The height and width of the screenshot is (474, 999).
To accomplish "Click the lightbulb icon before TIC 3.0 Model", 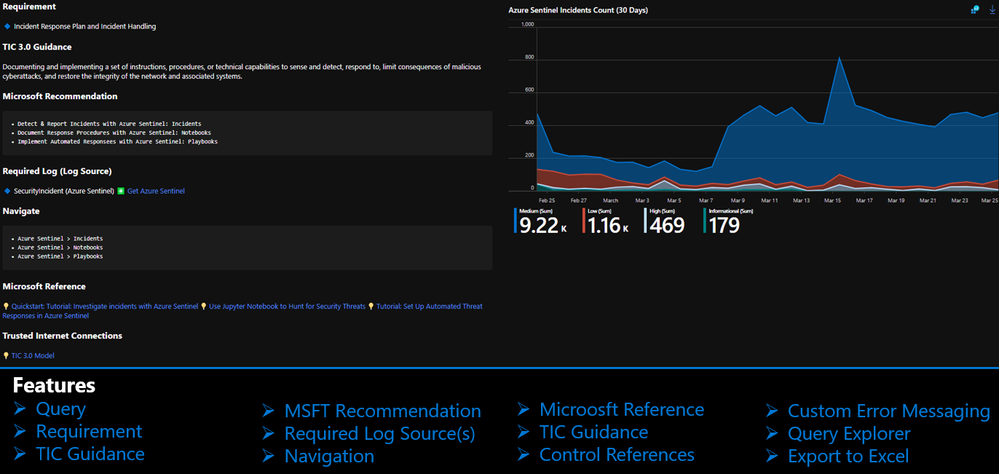I will [6, 356].
